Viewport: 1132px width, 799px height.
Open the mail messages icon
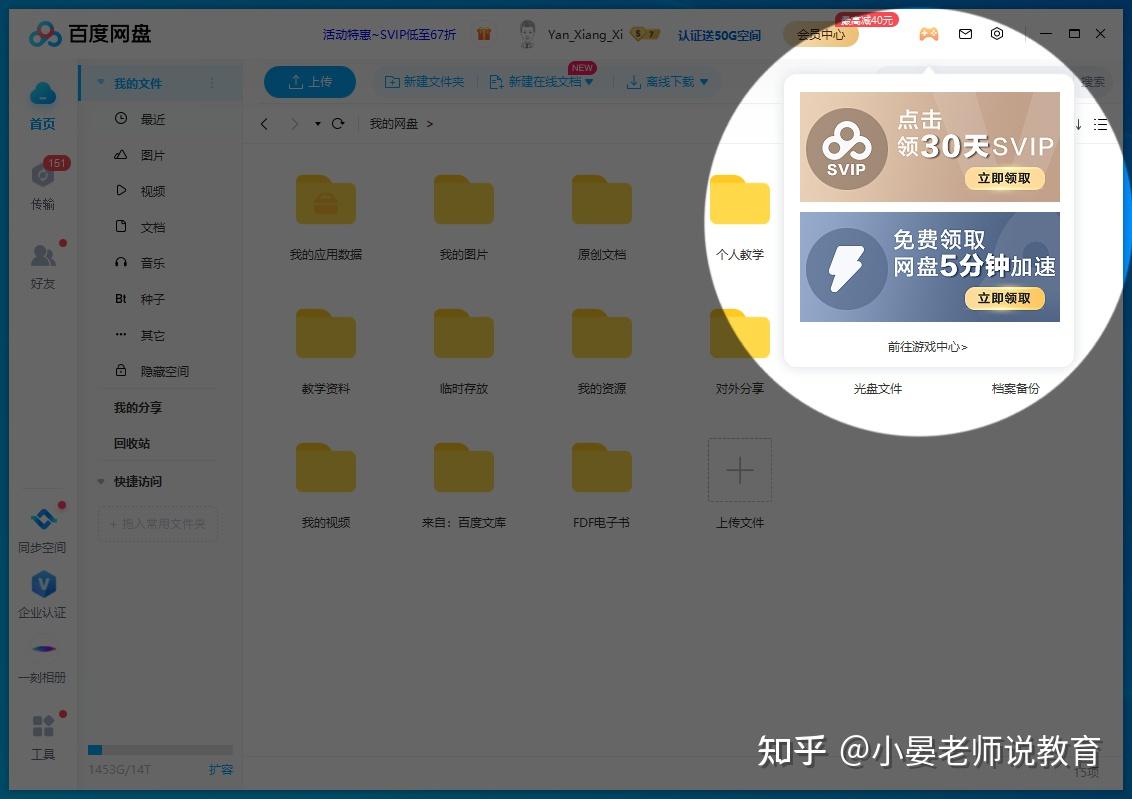[x=965, y=34]
